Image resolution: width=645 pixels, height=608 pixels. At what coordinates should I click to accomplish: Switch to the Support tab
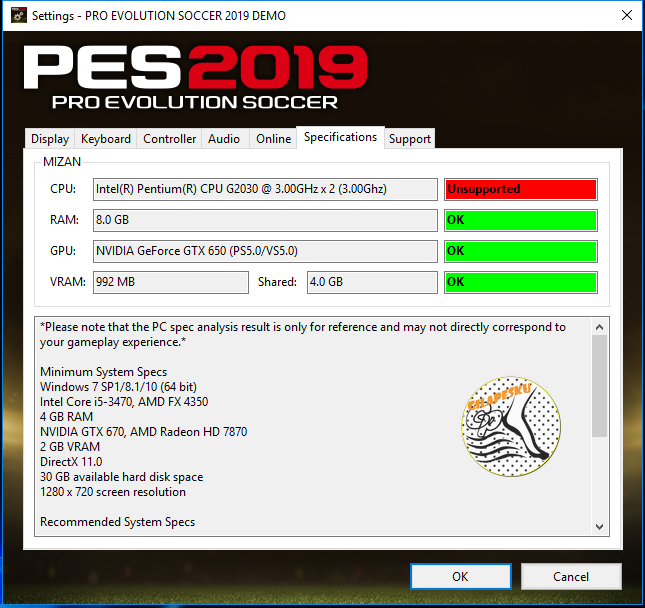pos(410,139)
